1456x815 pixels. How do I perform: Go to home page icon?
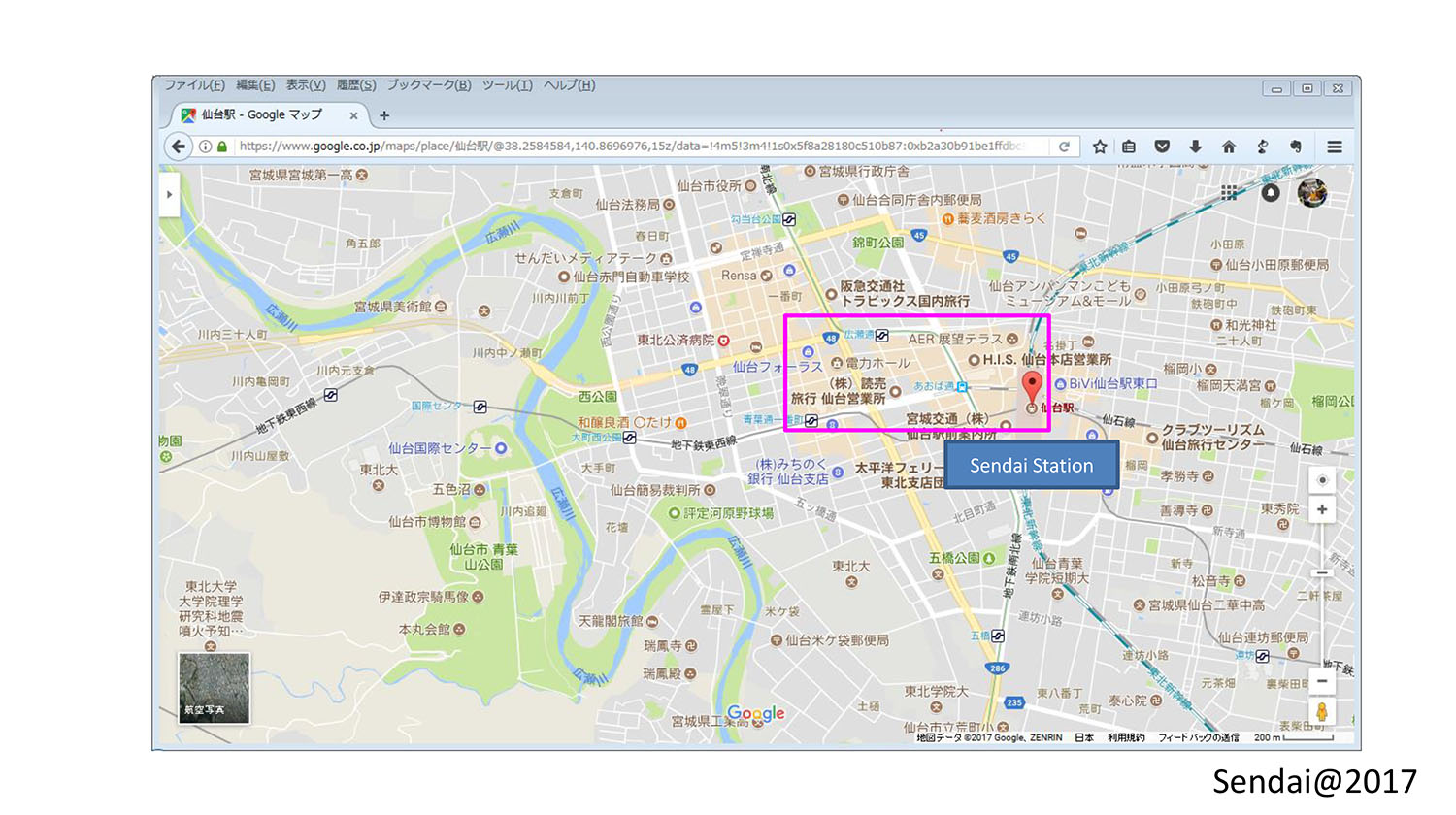(x=1229, y=147)
